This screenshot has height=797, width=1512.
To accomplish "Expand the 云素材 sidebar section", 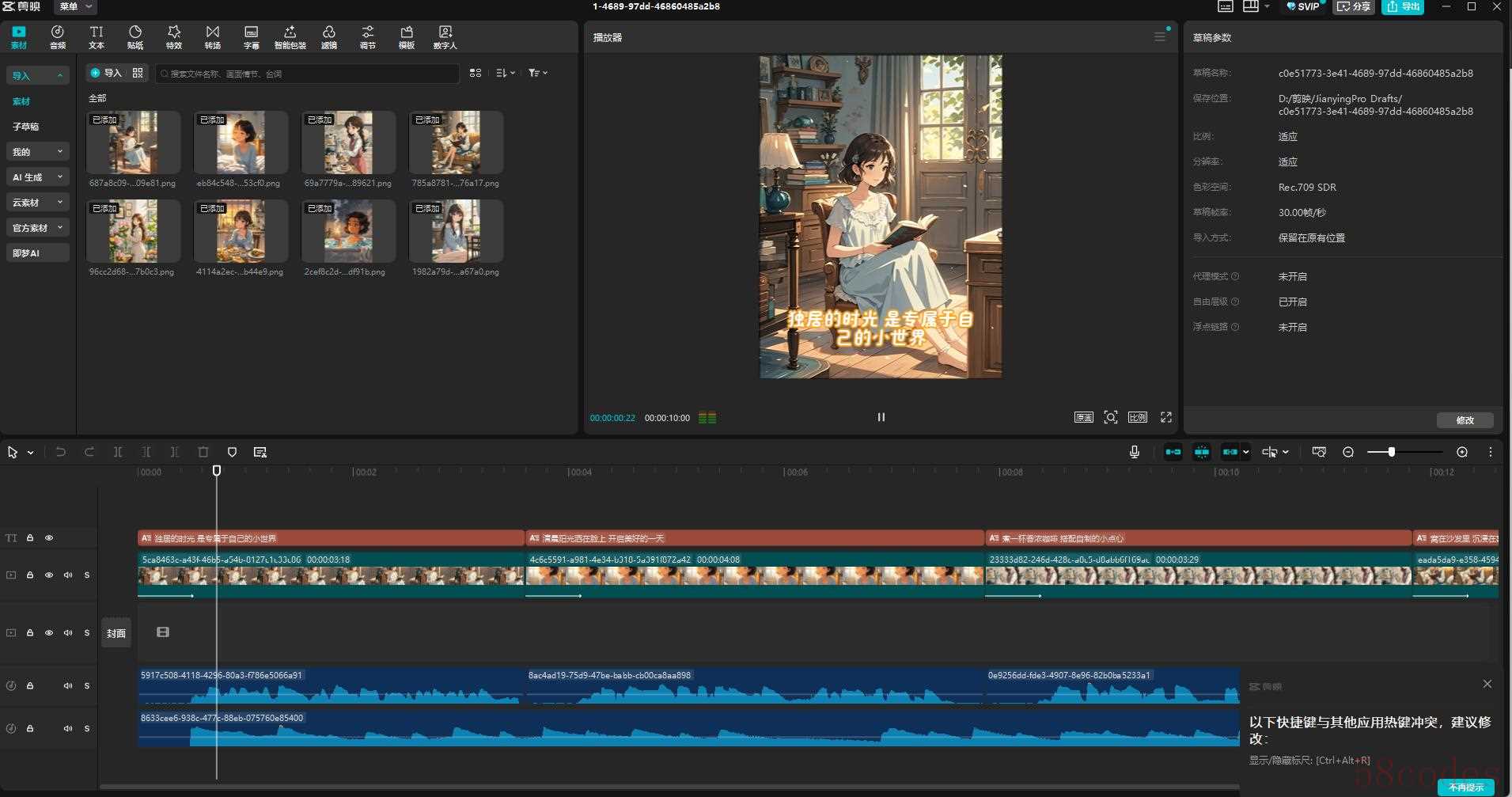I will click(x=37, y=203).
